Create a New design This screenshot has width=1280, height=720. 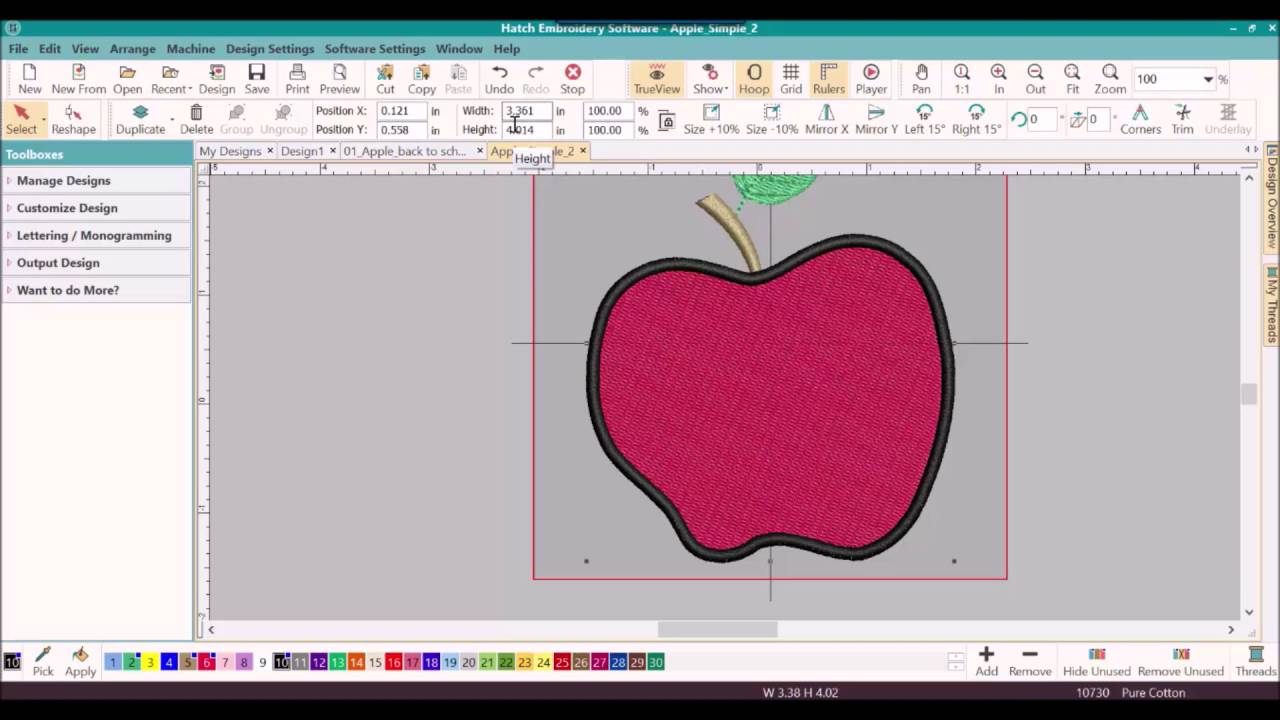30,79
